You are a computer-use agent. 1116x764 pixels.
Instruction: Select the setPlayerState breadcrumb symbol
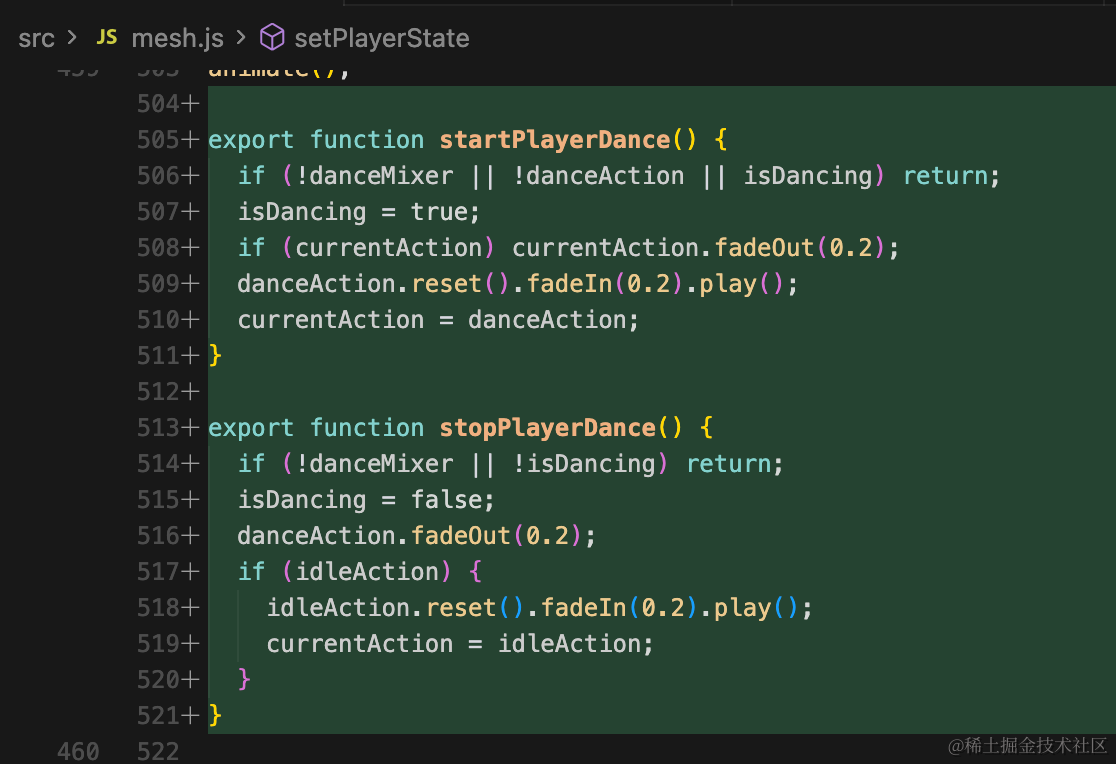(381, 38)
